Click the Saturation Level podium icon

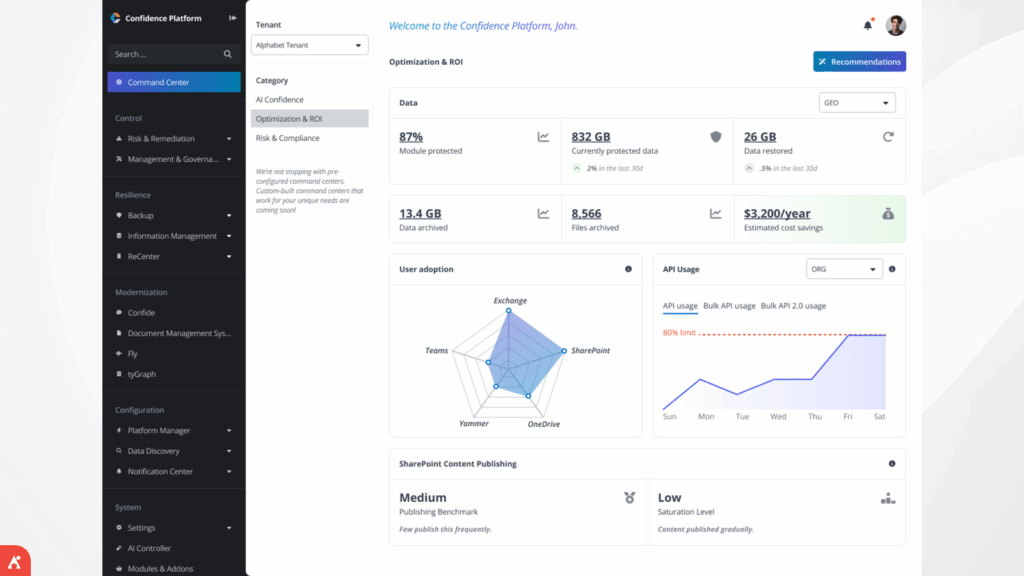coord(888,499)
